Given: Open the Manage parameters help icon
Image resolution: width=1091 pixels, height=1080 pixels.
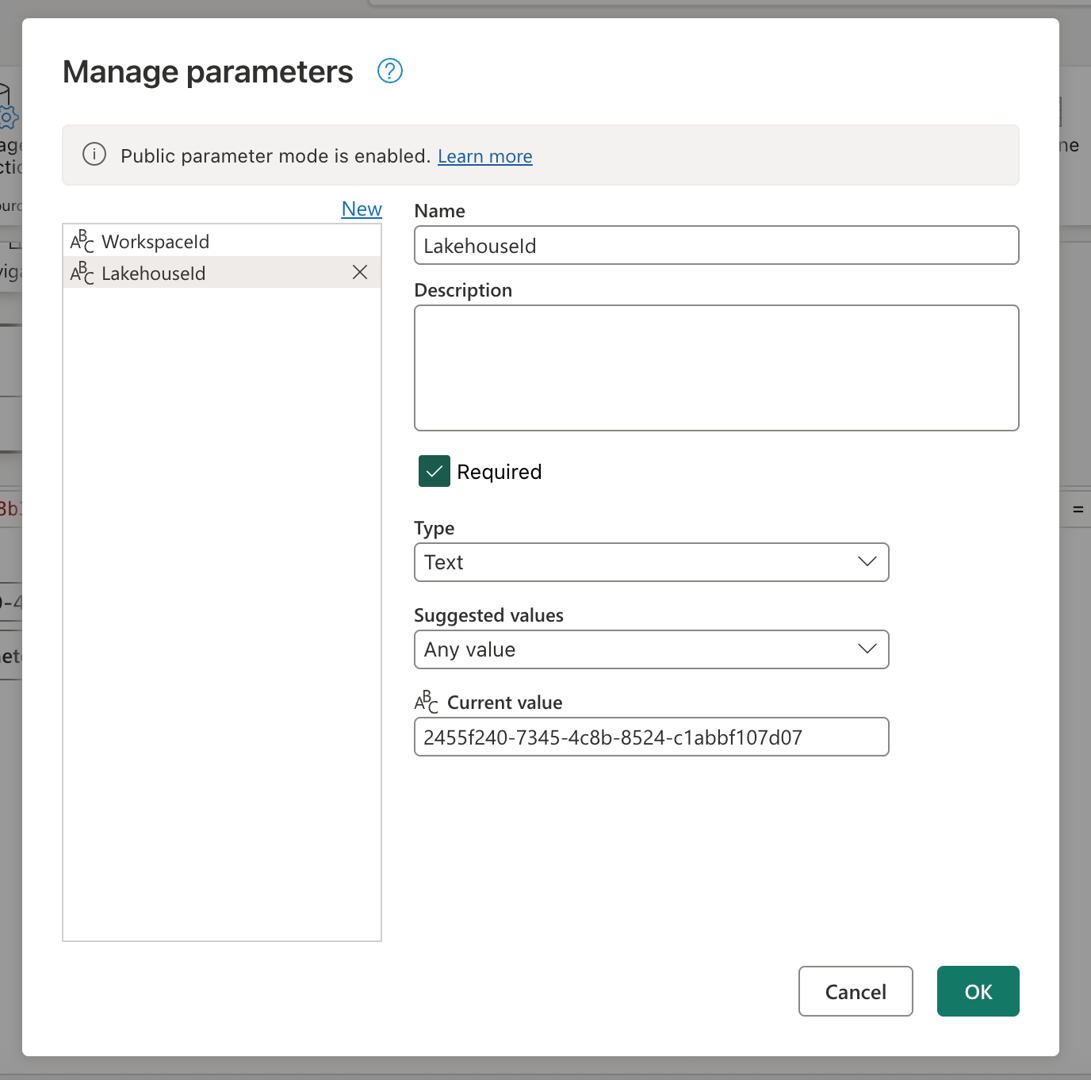Looking at the screenshot, I should click(x=389, y=71).
